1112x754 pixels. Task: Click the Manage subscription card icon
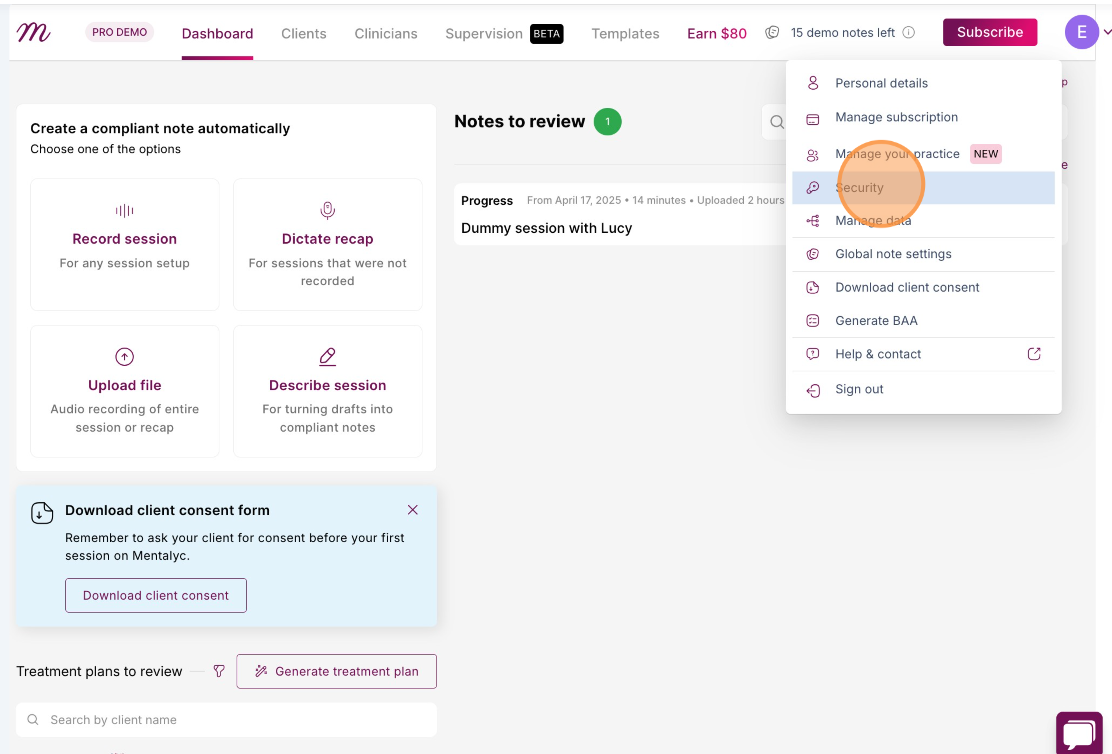pos(813,119)
